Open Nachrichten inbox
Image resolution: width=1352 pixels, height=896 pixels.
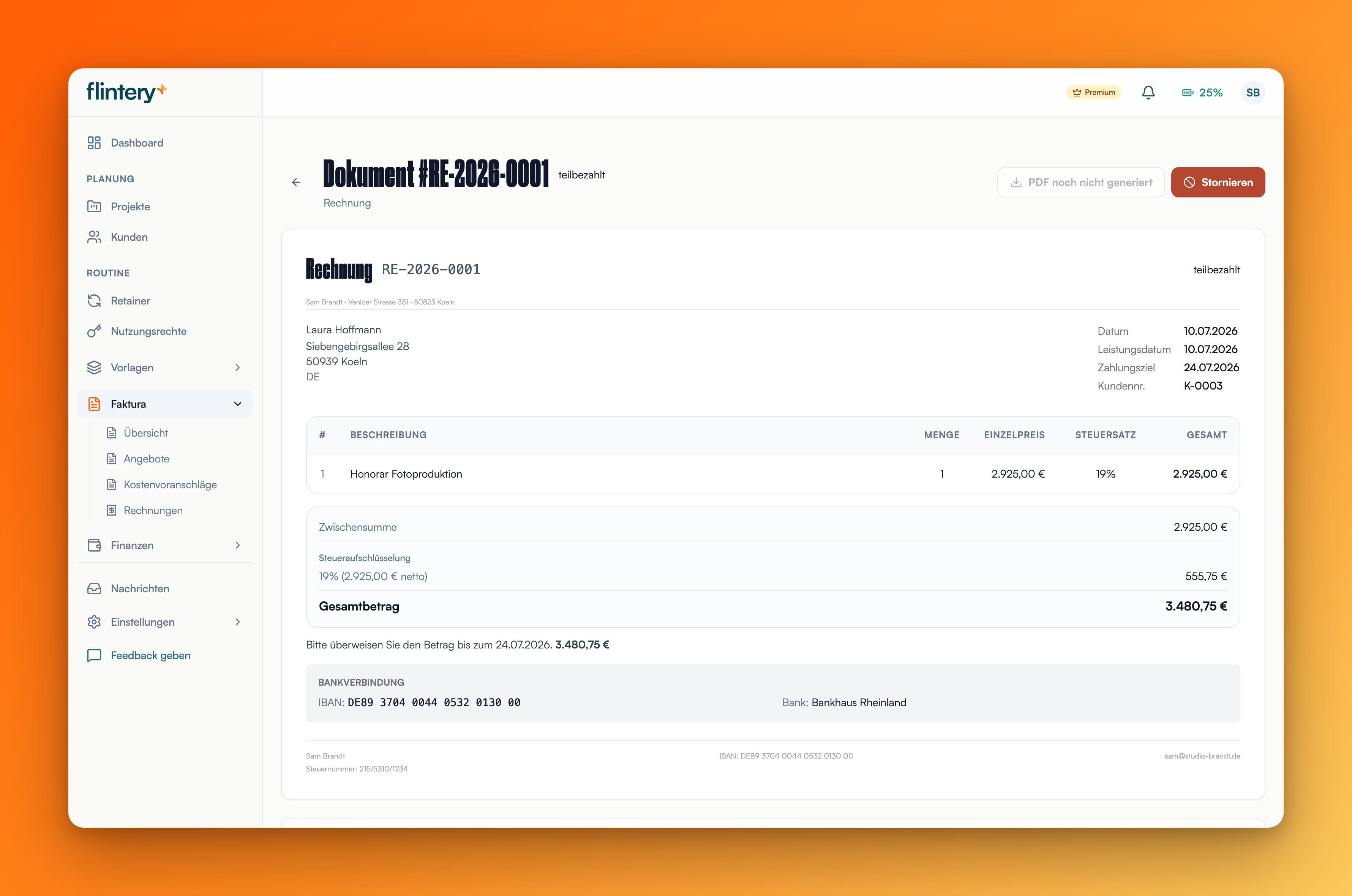(165, 588)
